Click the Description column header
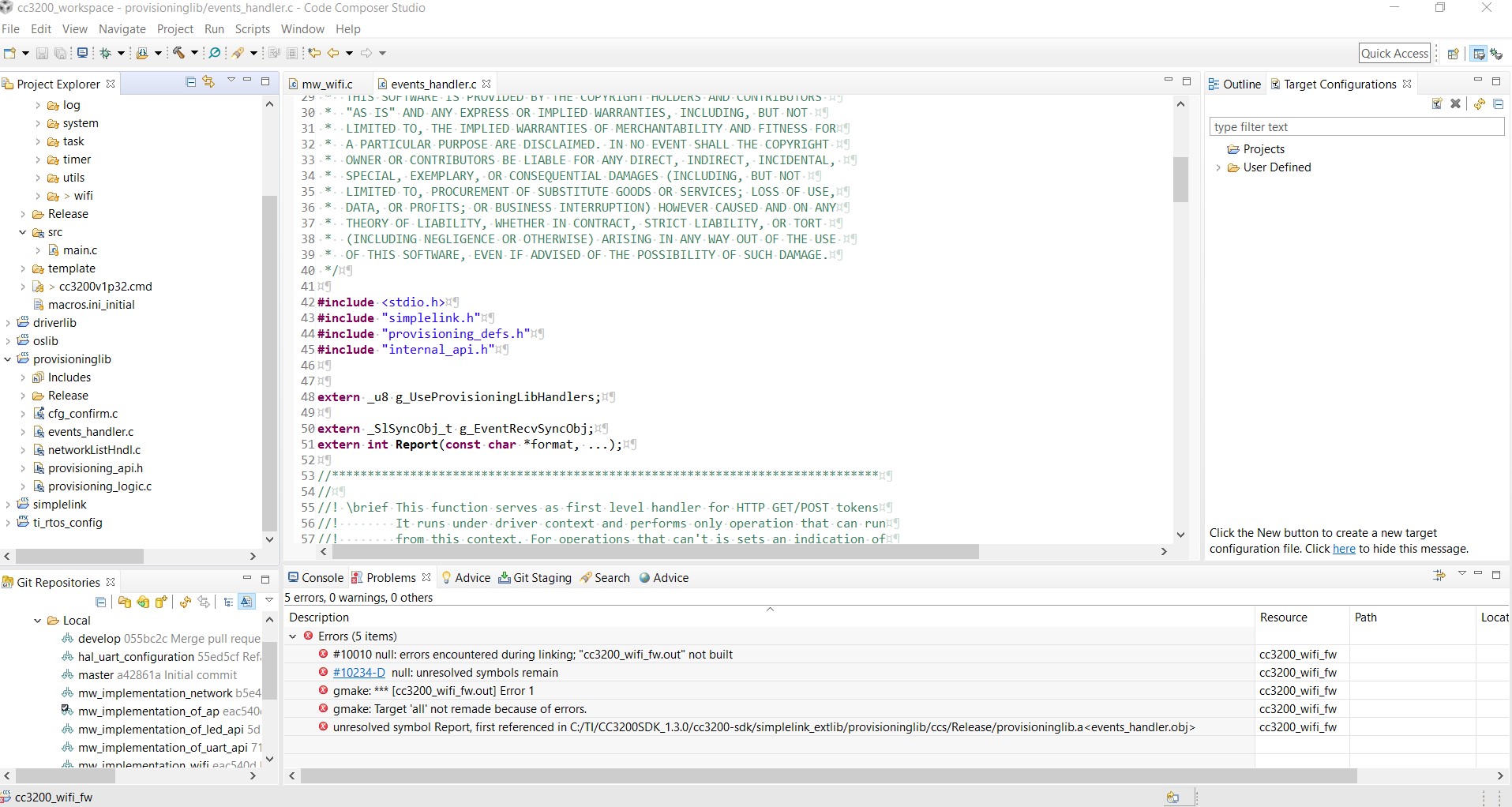This screenshot has height=807, width=1512. [769, 617]
